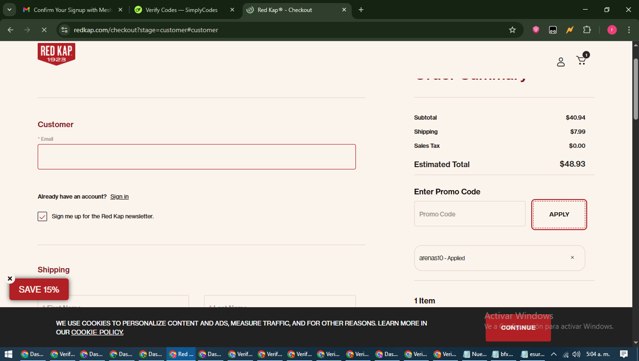Click the Enter Promo Code label

tap(447, 192)
